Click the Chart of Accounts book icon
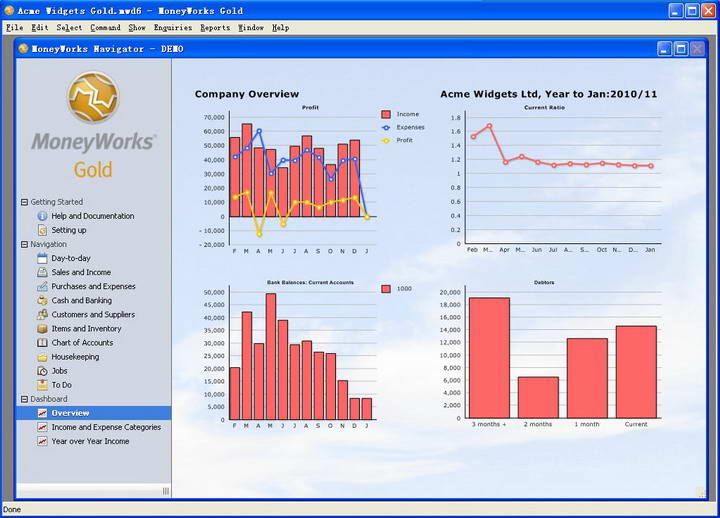This screenshot has width=720, height=518. (42, 343)
